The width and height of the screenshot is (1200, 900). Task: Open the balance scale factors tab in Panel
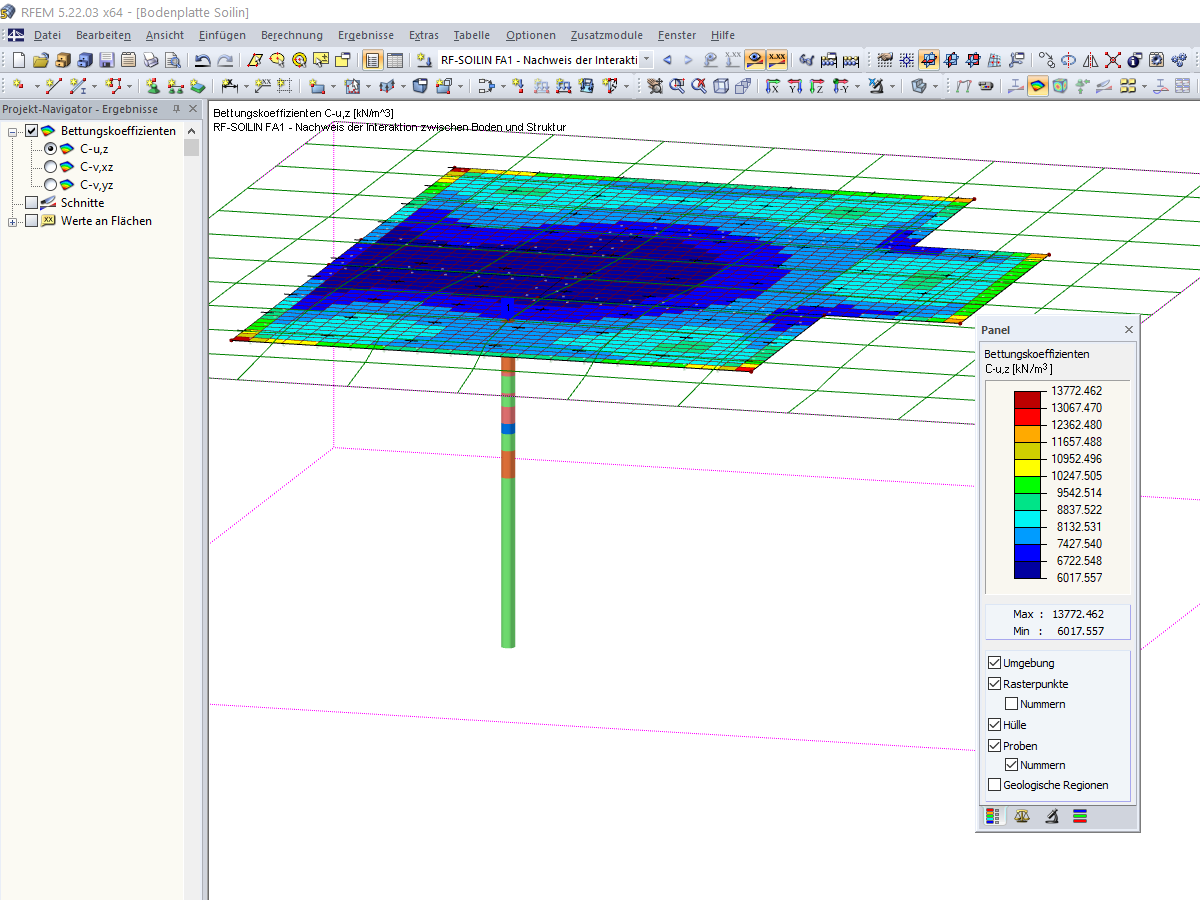point(1021,816)
